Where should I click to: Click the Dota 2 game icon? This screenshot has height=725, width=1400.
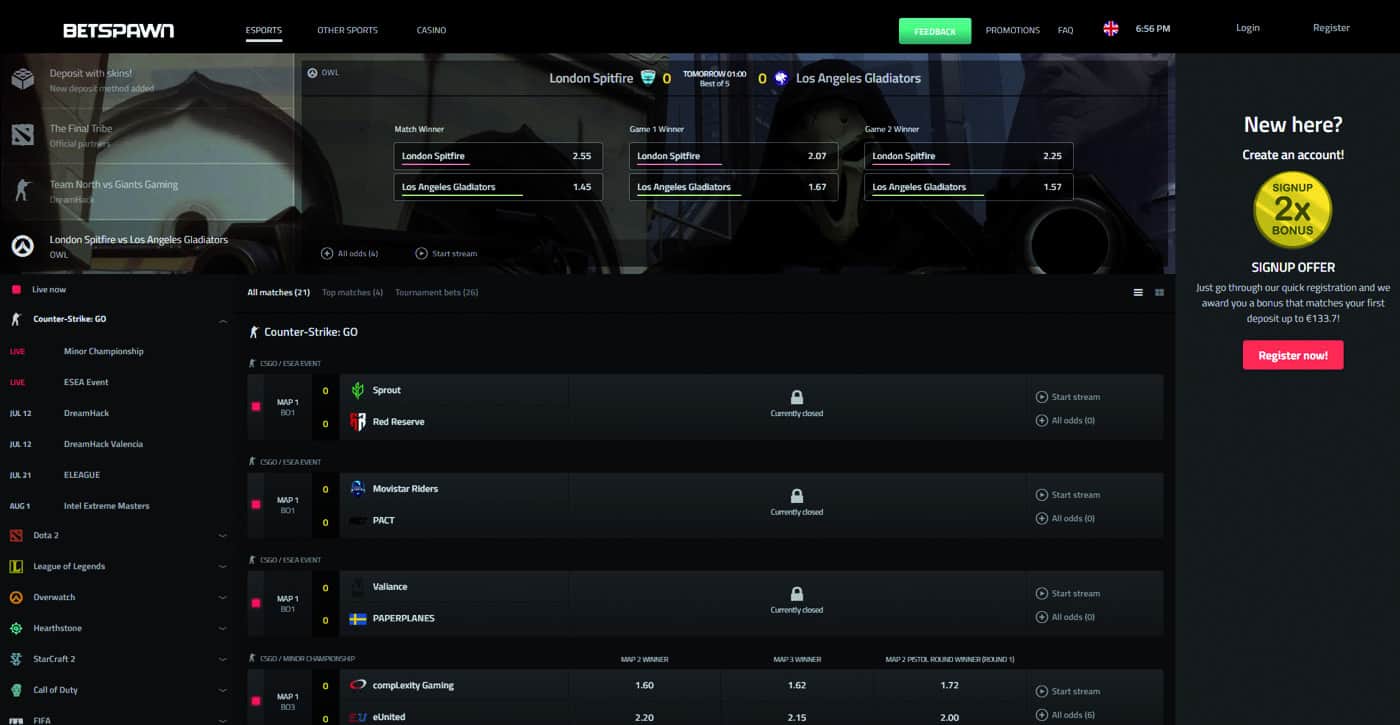point(16,536)
